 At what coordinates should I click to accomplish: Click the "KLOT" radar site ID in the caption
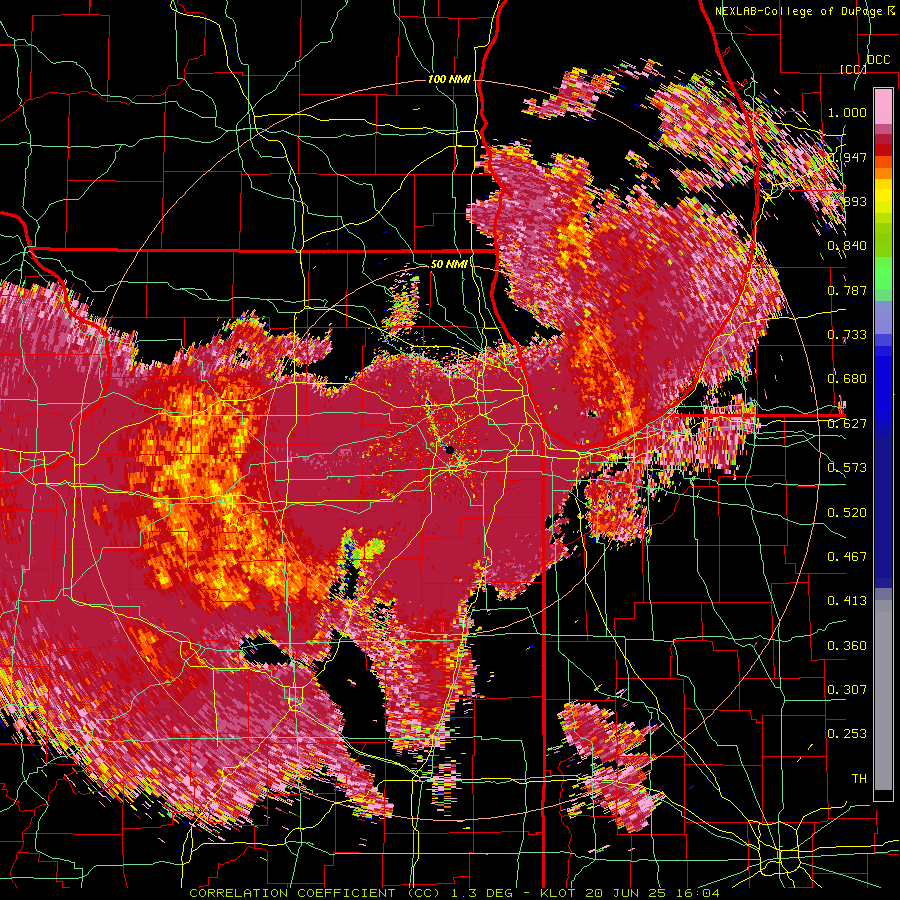pos(559,893)
